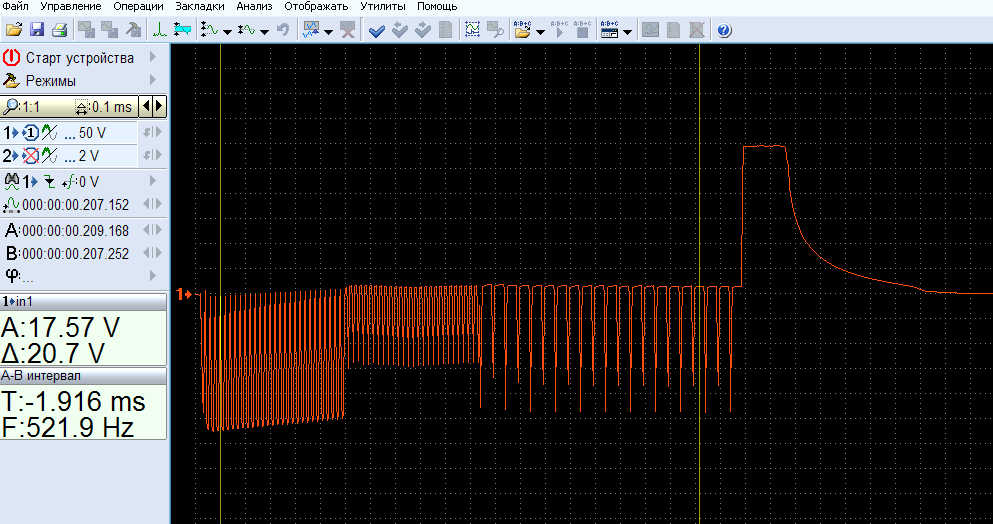Click channel 2 range value 2 V
Viewport: 993px width, 524px height.
pyautogui.click(x=89, y=156)
